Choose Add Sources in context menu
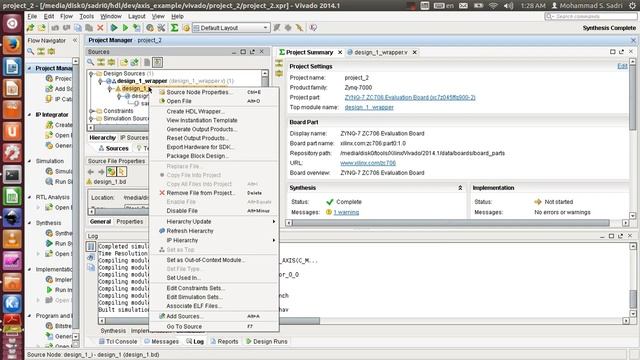The height and width of the screenshot is (360, 640). point(214,316)
